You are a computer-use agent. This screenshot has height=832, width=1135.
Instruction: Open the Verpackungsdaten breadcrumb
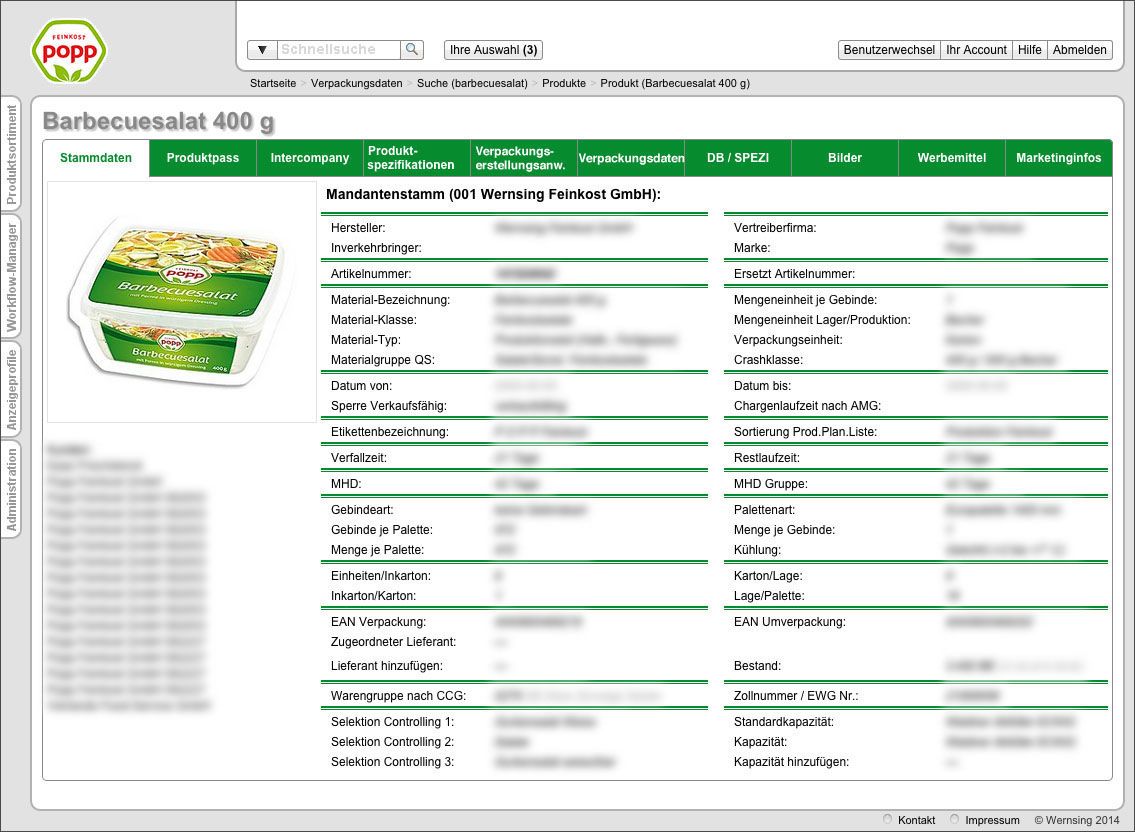pos(356,83)
